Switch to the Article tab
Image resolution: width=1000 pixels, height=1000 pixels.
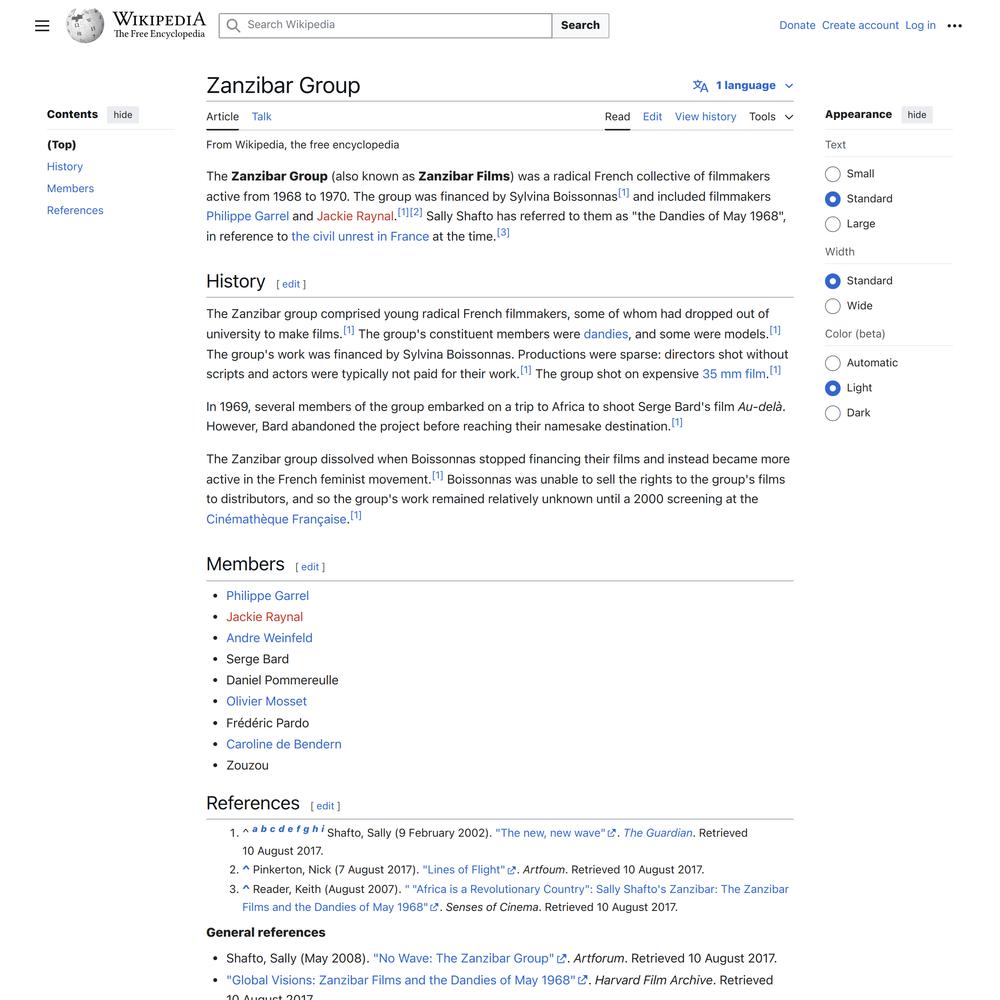click(x=223, y=117)
